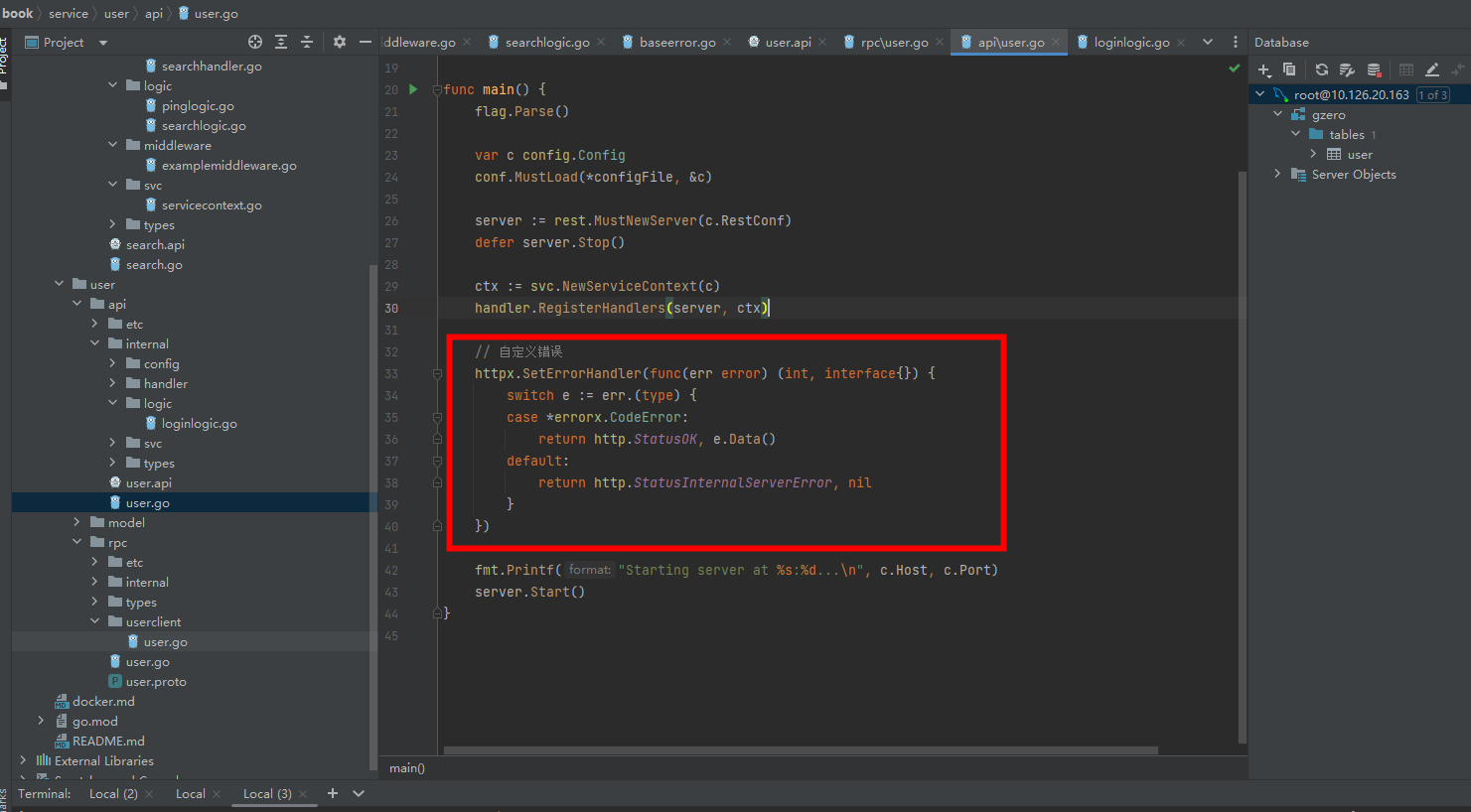This screenshot has width=1471, height=812.
Task: Click main() breadcrumb below editor
Action: point(407,767)
